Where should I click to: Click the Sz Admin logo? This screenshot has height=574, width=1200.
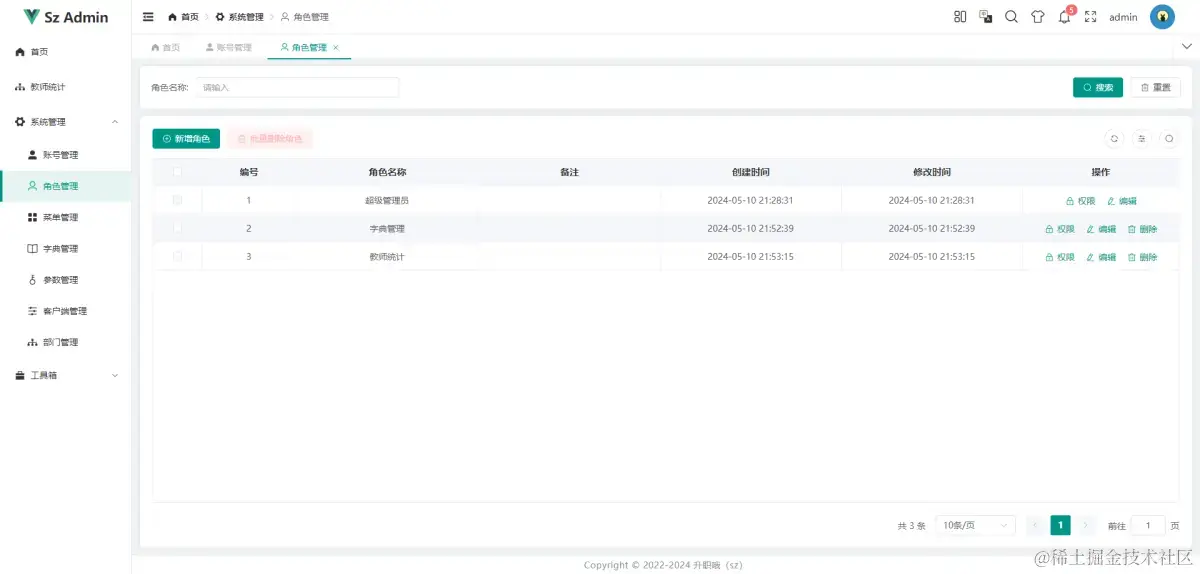pos(66,17)
